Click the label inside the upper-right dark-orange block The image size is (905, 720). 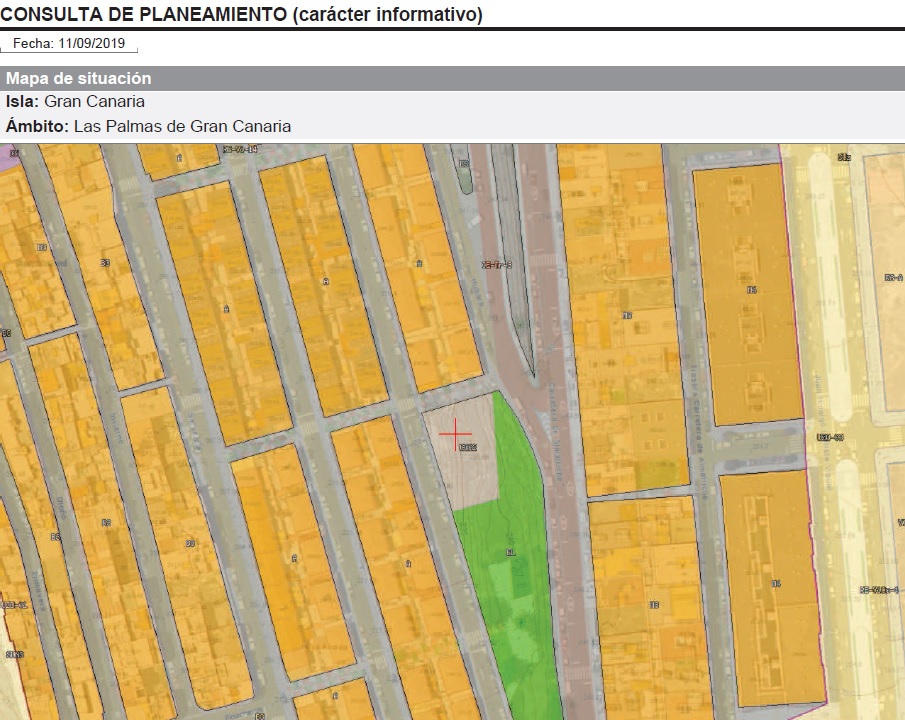point(750,290)
